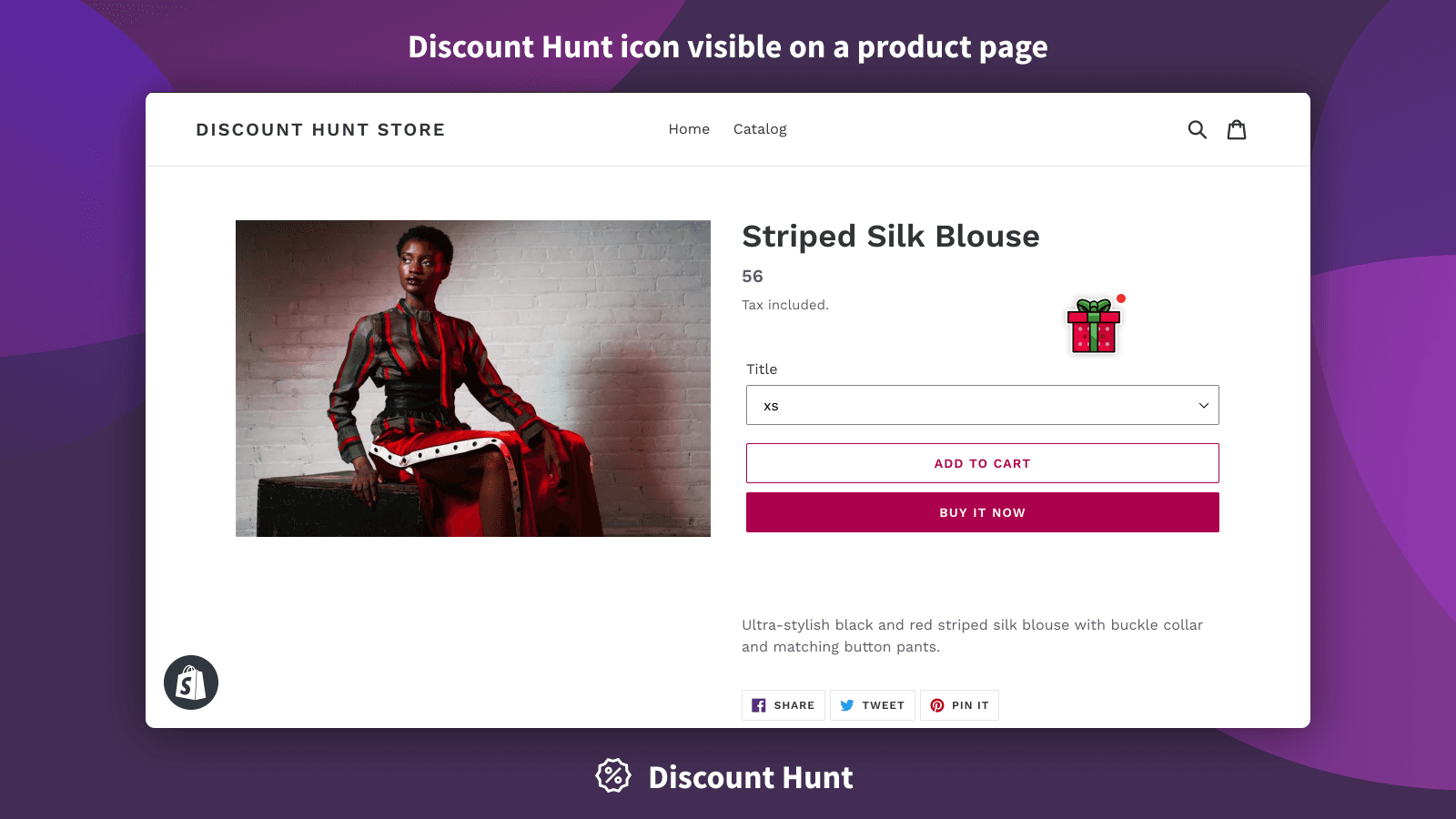Navigate to the Home menu item
The width and height of the screenshot is (1456, 819).
tap(689, 129)
